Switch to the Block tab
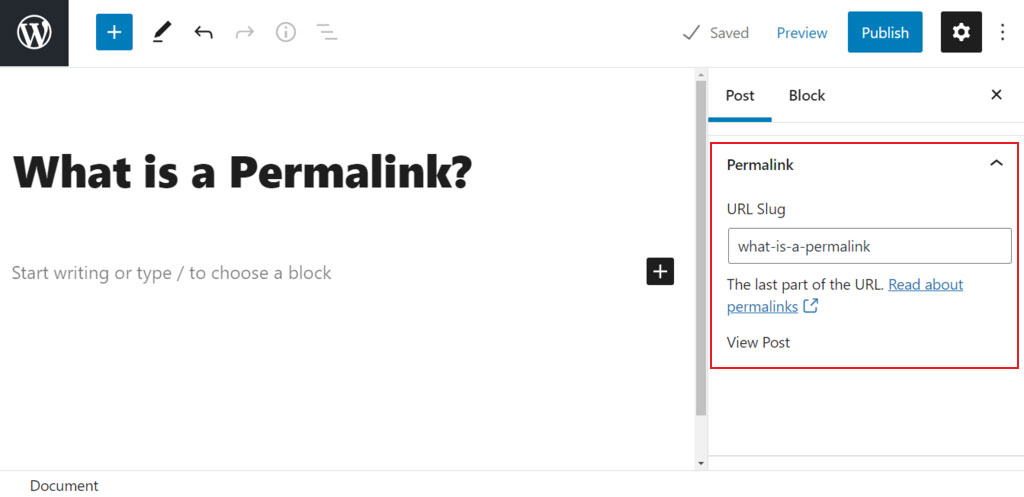Viewport: 1024px width, 497px height. [807, 95]
